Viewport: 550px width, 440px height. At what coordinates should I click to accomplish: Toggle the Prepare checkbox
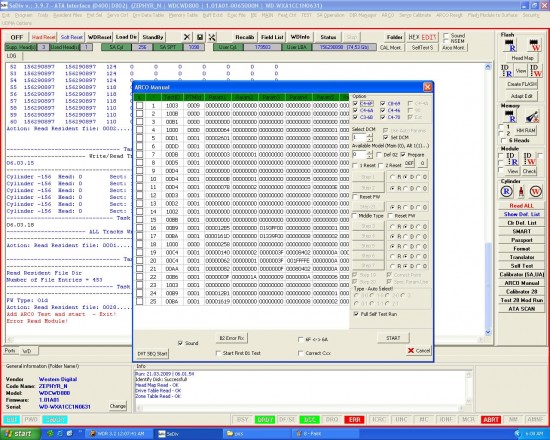click(403, 154)
